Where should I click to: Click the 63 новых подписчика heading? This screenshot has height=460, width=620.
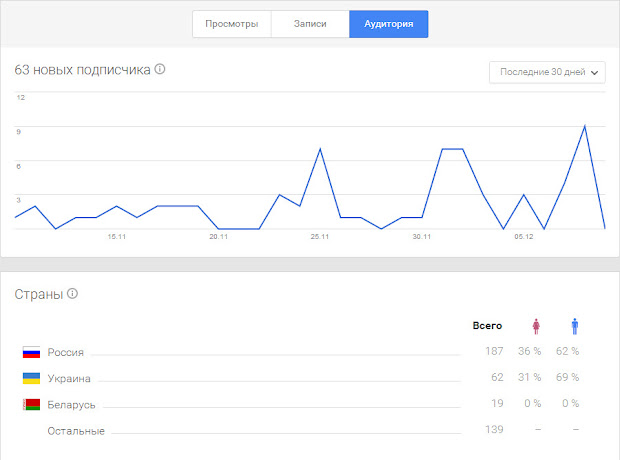(x=82, y=70)
